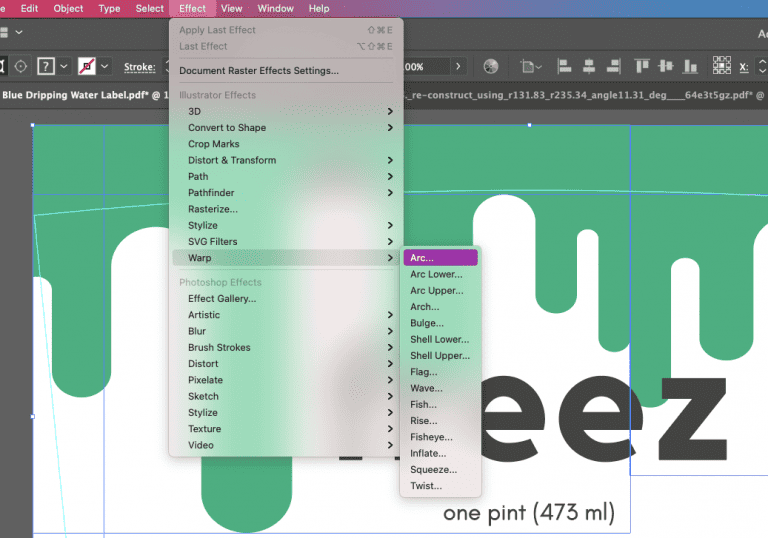Viewport: 768px width, 538px height.
Task: Open the Recolor Artwork color wheel icon
Action: pyautogui.click(x=490, y=67)
